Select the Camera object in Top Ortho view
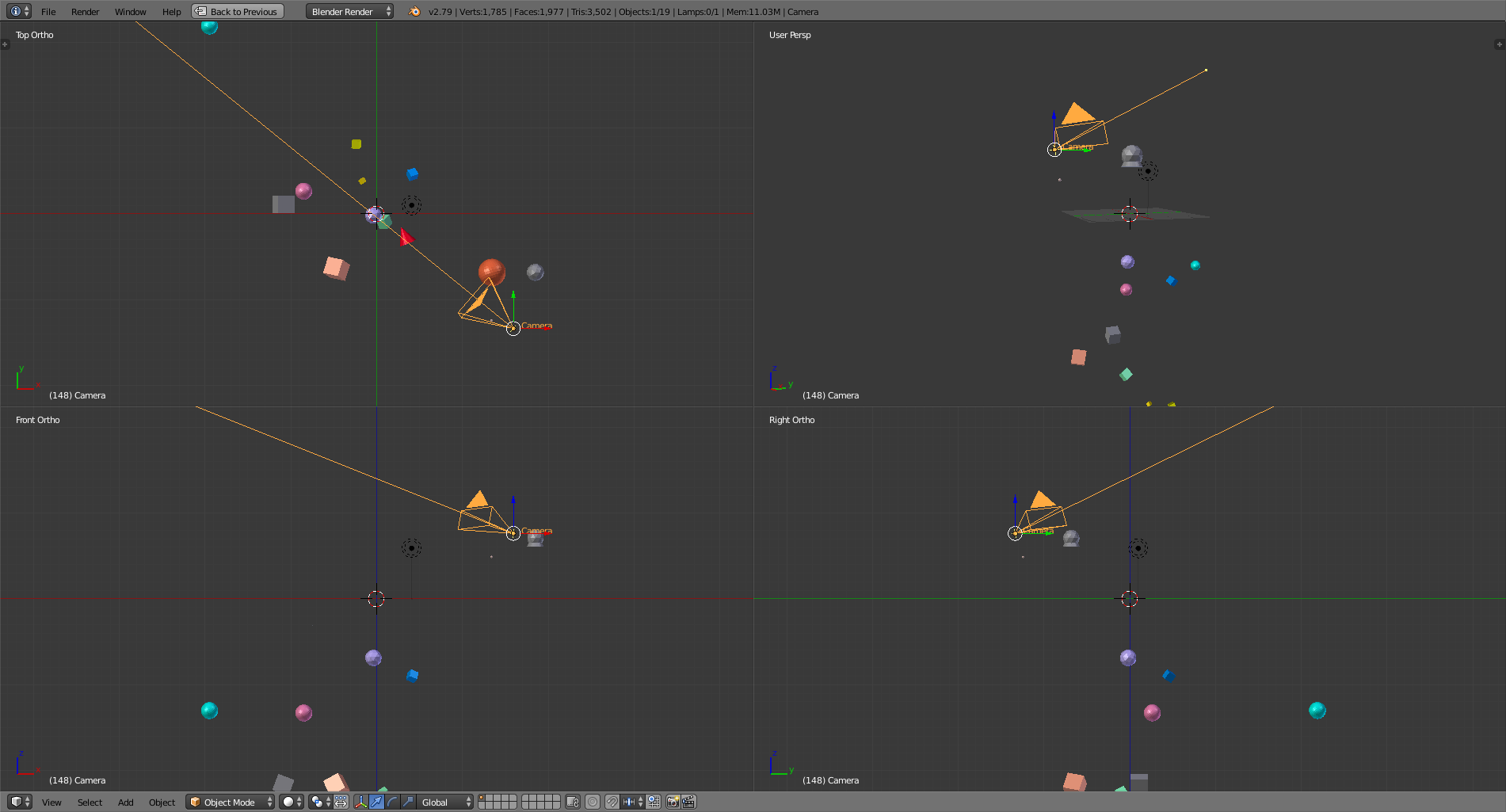Image resolution: width=1506 pixels, height=812 pixels. [x=513, y=327]
